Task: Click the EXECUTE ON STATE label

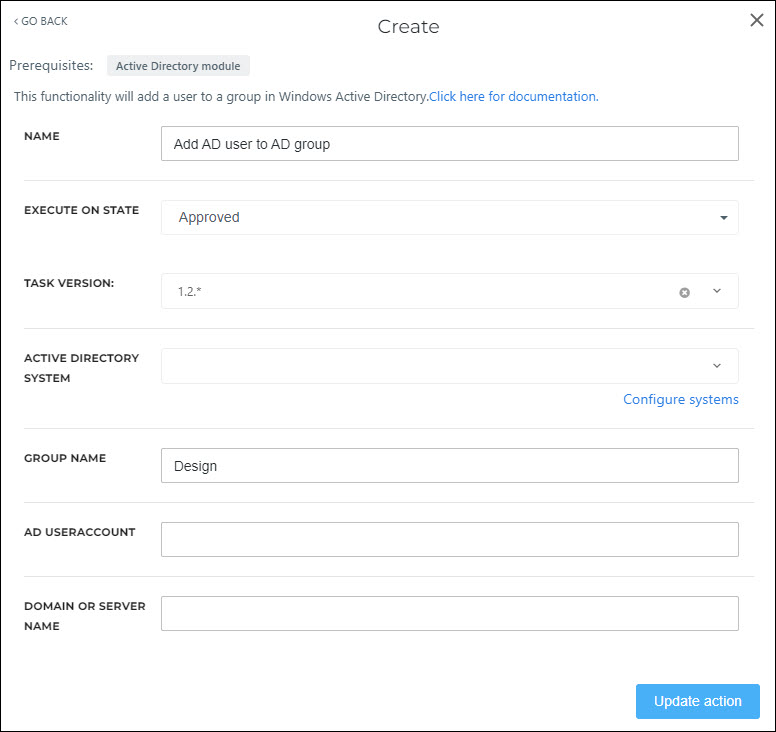Action: tap(82, 210)
